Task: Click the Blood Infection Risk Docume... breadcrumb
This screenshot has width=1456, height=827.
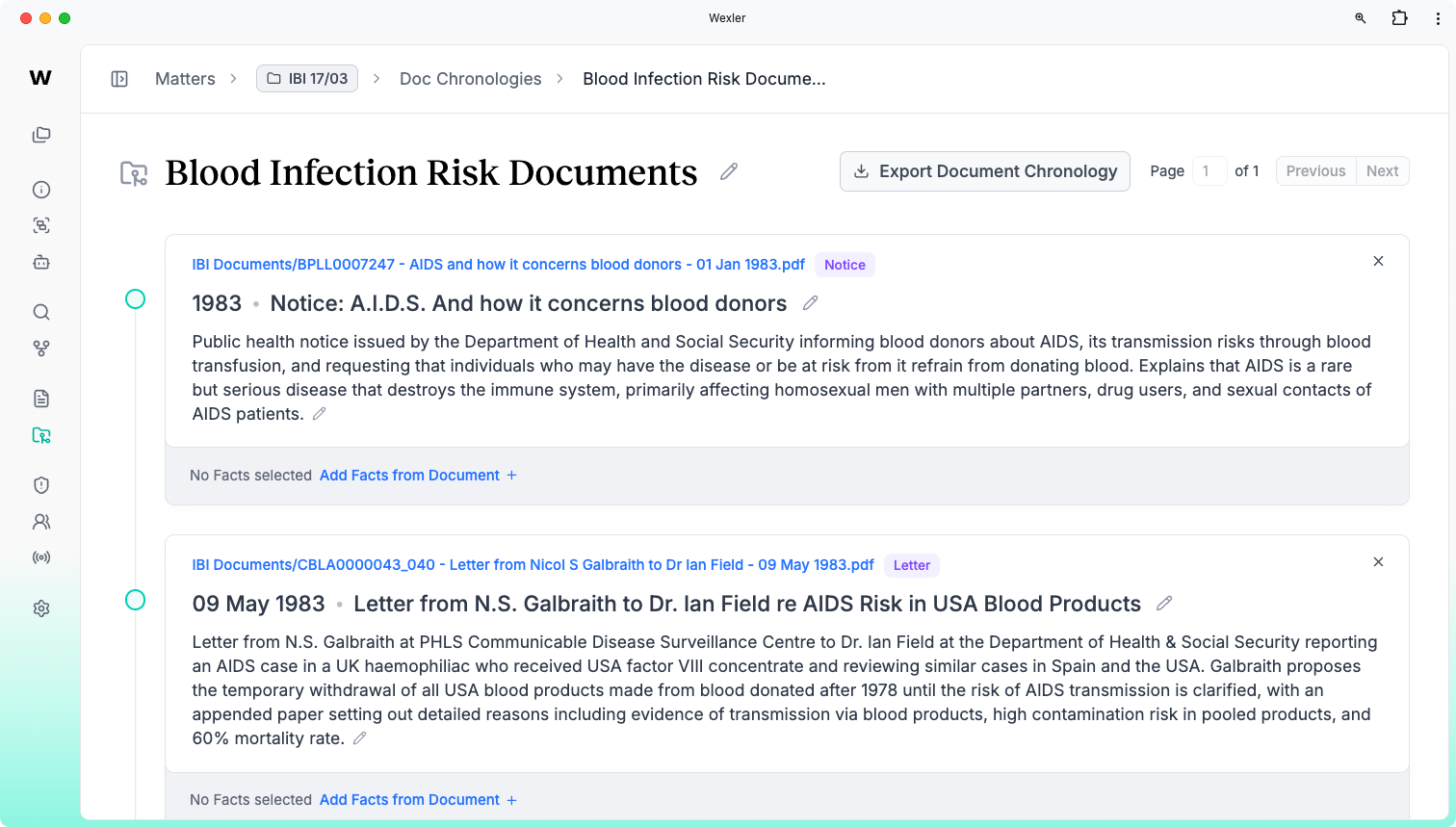Action: 704,79
